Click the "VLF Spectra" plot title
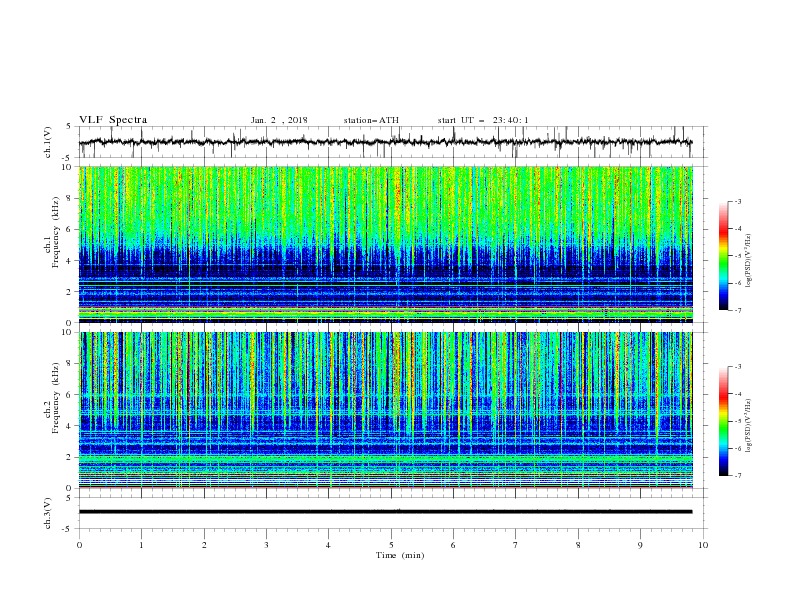792x612 pixels. pyautogui.click(x=113, y=120)
